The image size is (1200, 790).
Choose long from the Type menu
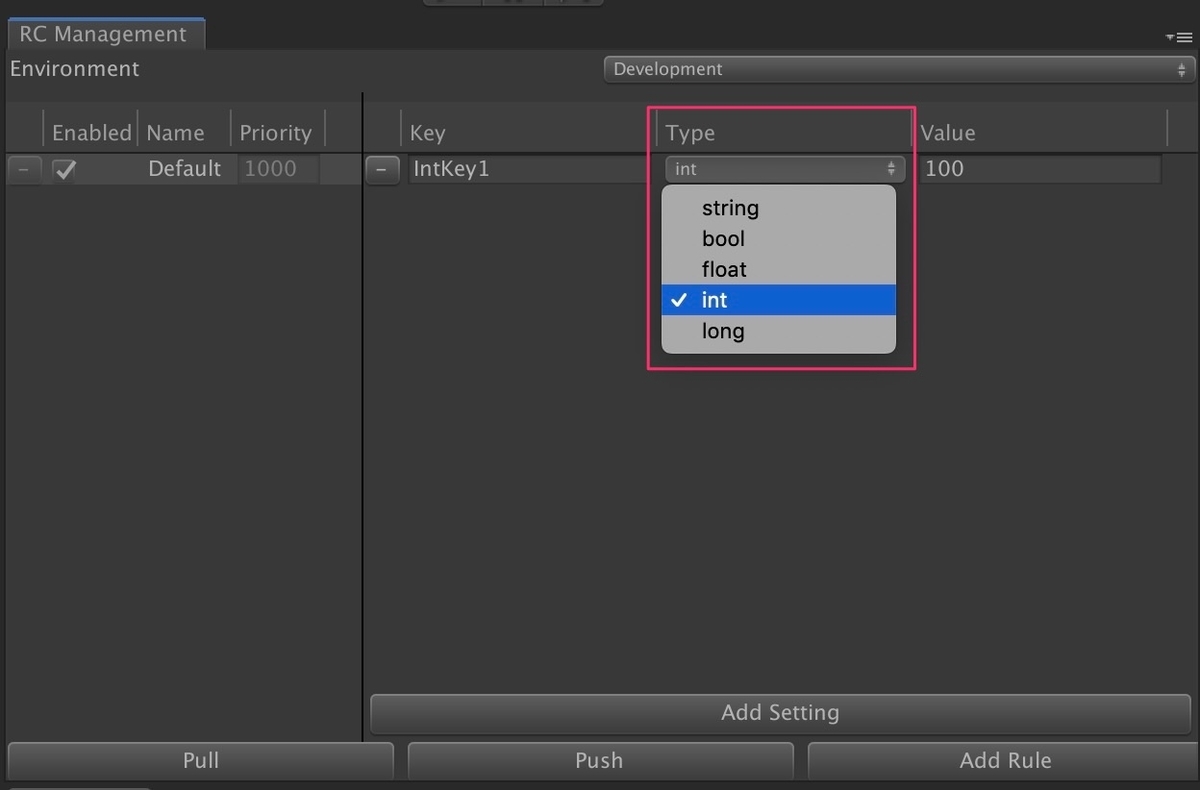pyautogui.click(x=778, y=331)
